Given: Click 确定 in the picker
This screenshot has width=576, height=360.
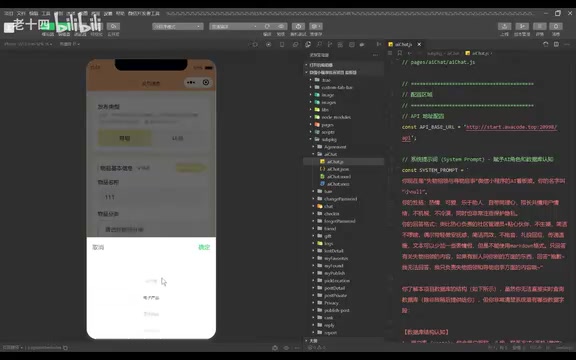Looking at the screenshot, I should pyautogui.click(x=204, y=247).
